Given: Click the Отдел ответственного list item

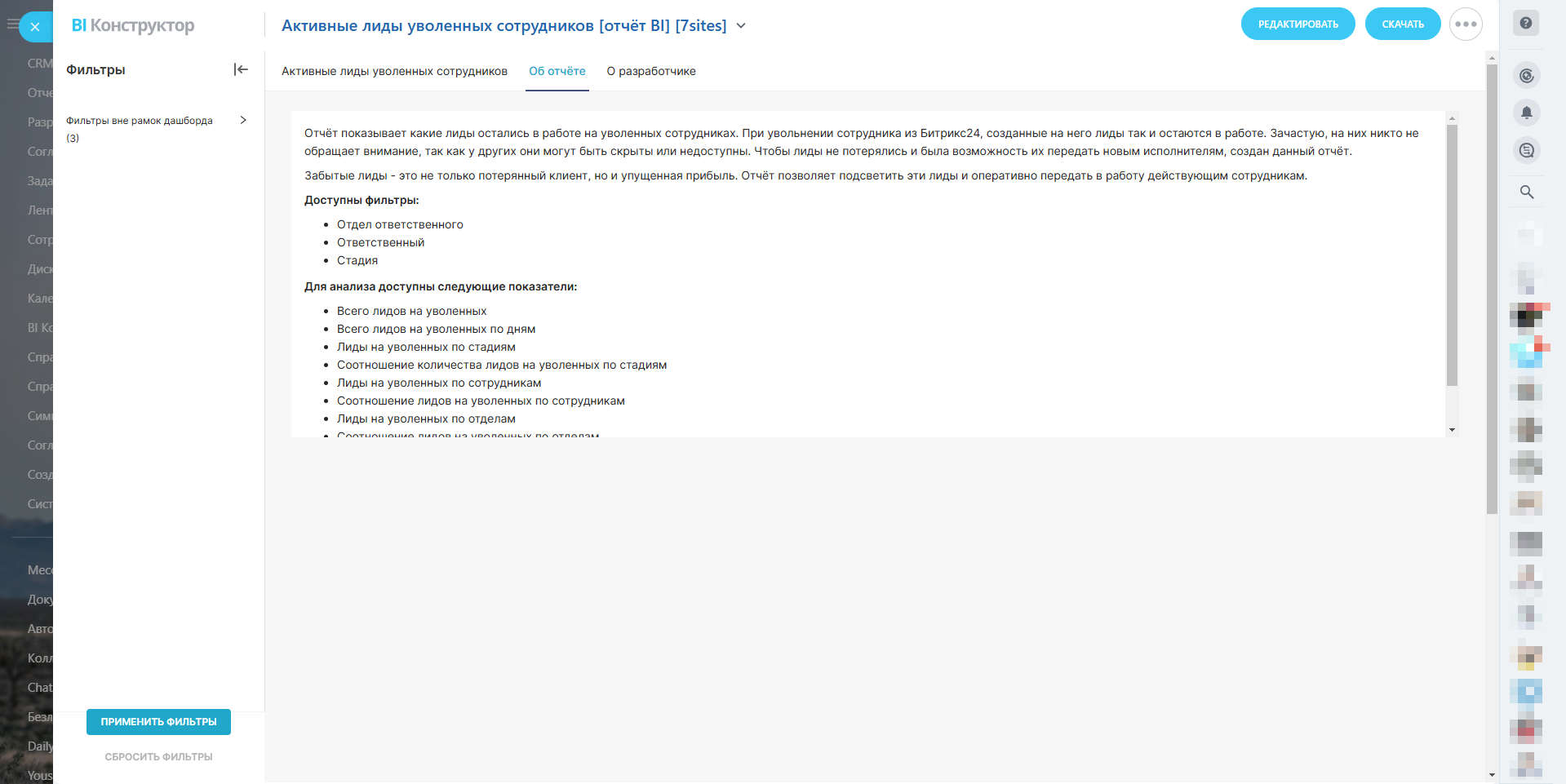Looking at the screenshot, I should pyautogui.click(x=400, y=224).
